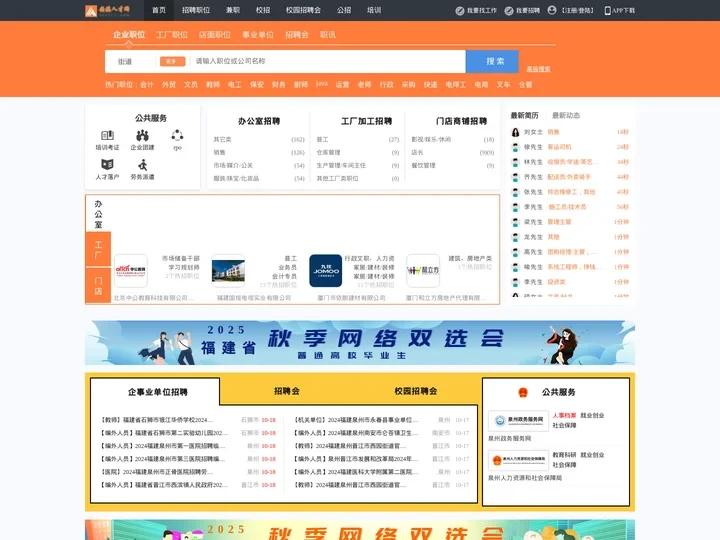This screenshot has width=720, height=540.
Task: Click hot job keyword java
Action: pyautogui.click(x=321, y=84)
